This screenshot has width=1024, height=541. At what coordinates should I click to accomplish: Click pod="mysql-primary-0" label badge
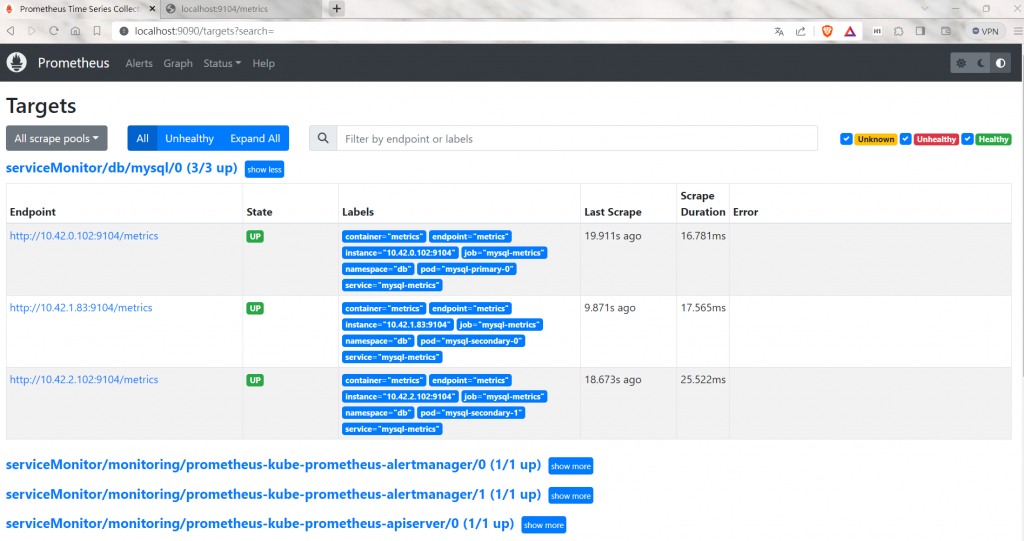click(467, 269)
